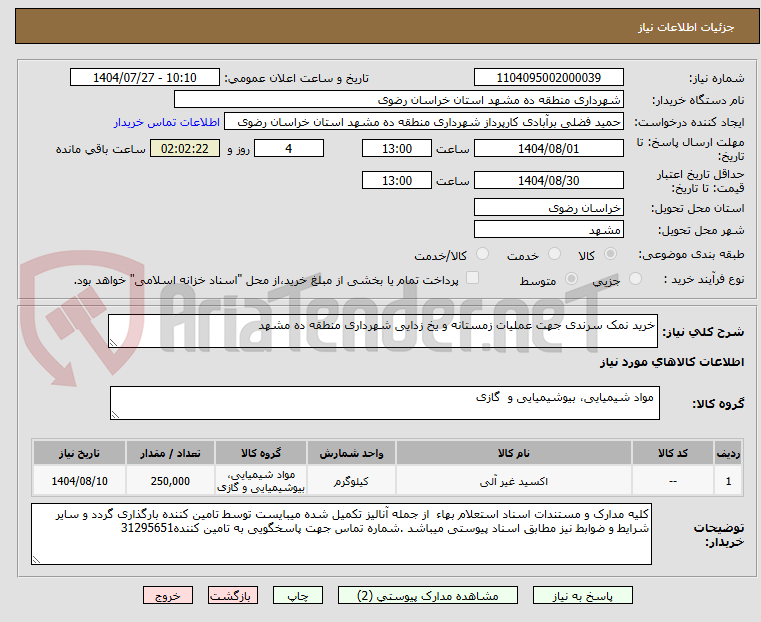Image resolution: width=761 pixels, height=622 pixels.
Task: Click the quantity cell 250,000
Action: coord(170,481)
